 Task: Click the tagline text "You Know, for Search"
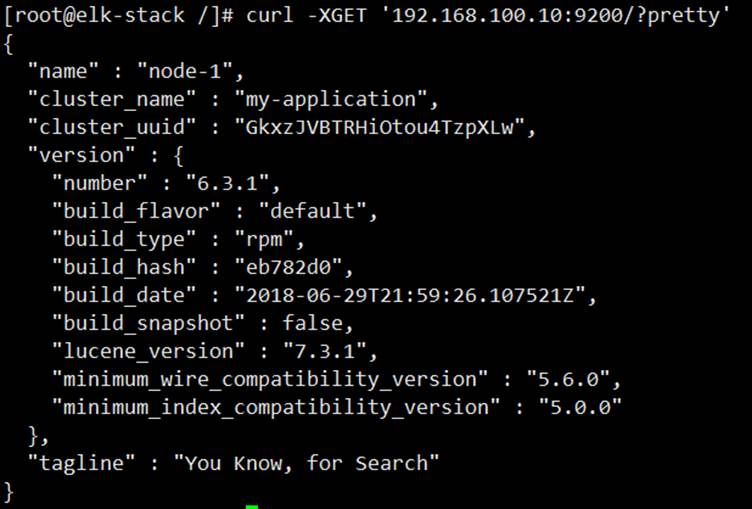pos(306,463)
